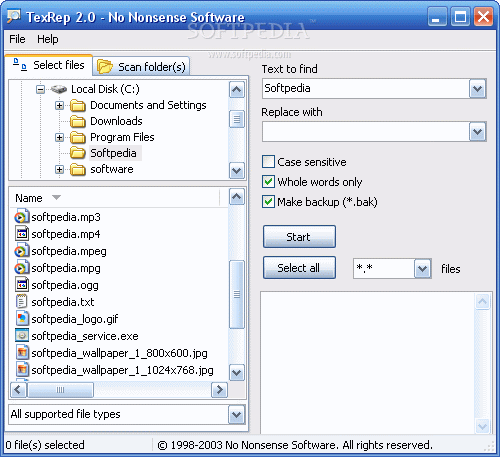
Task: Select the softpedia.mp3 file name
Action: (x=66, y=217)
